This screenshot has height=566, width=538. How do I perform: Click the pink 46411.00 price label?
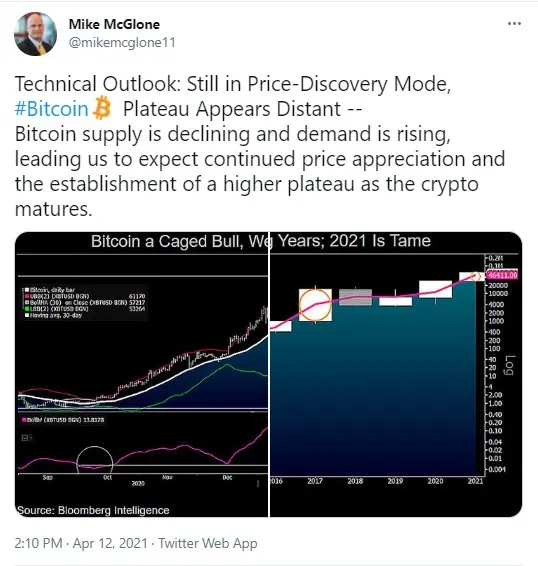(x=502, y=275)
